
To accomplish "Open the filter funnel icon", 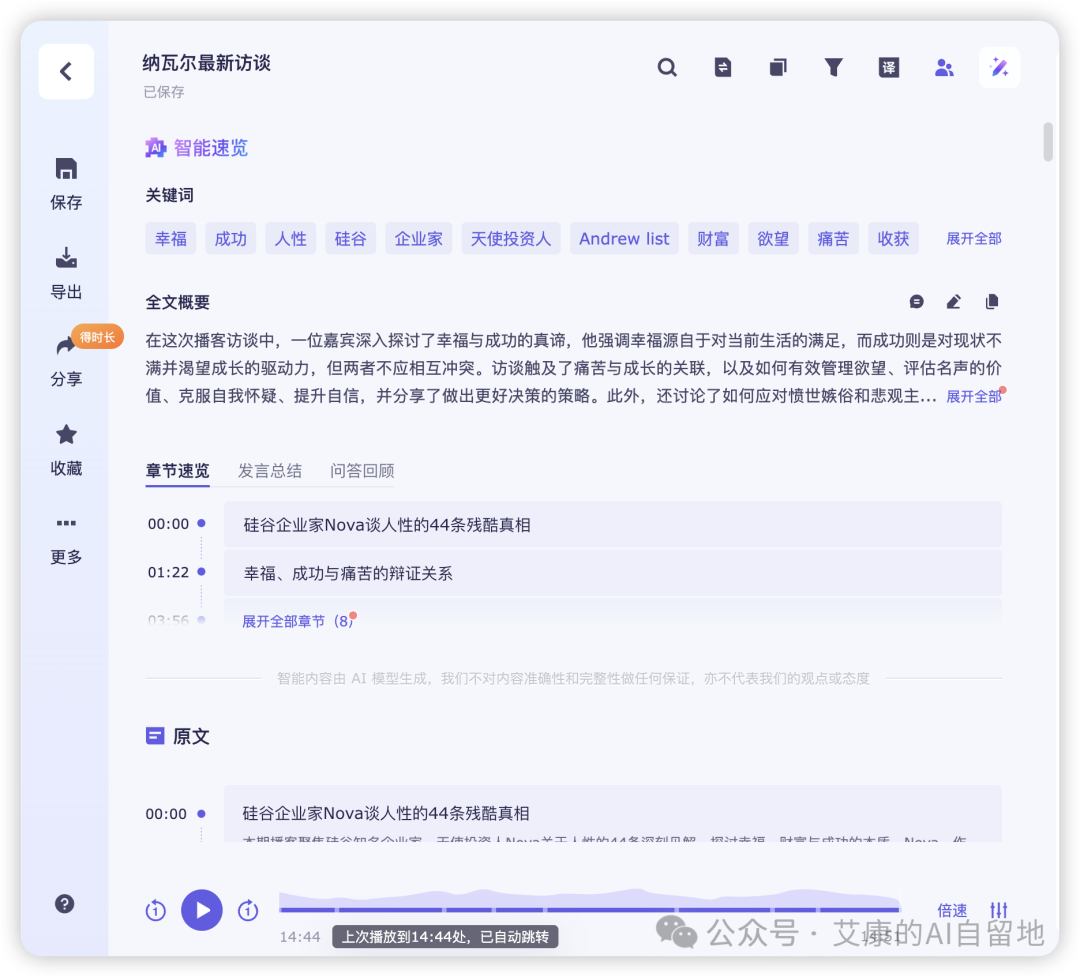I will tap(833, 68).
